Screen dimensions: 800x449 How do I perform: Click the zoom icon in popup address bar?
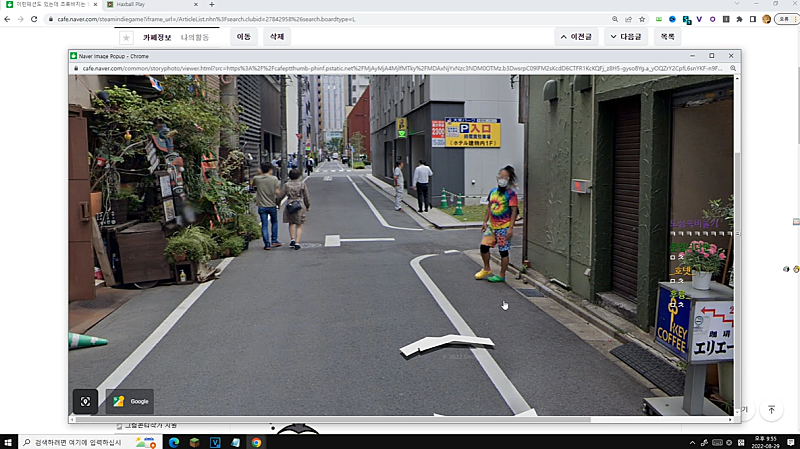pos(733,68)
